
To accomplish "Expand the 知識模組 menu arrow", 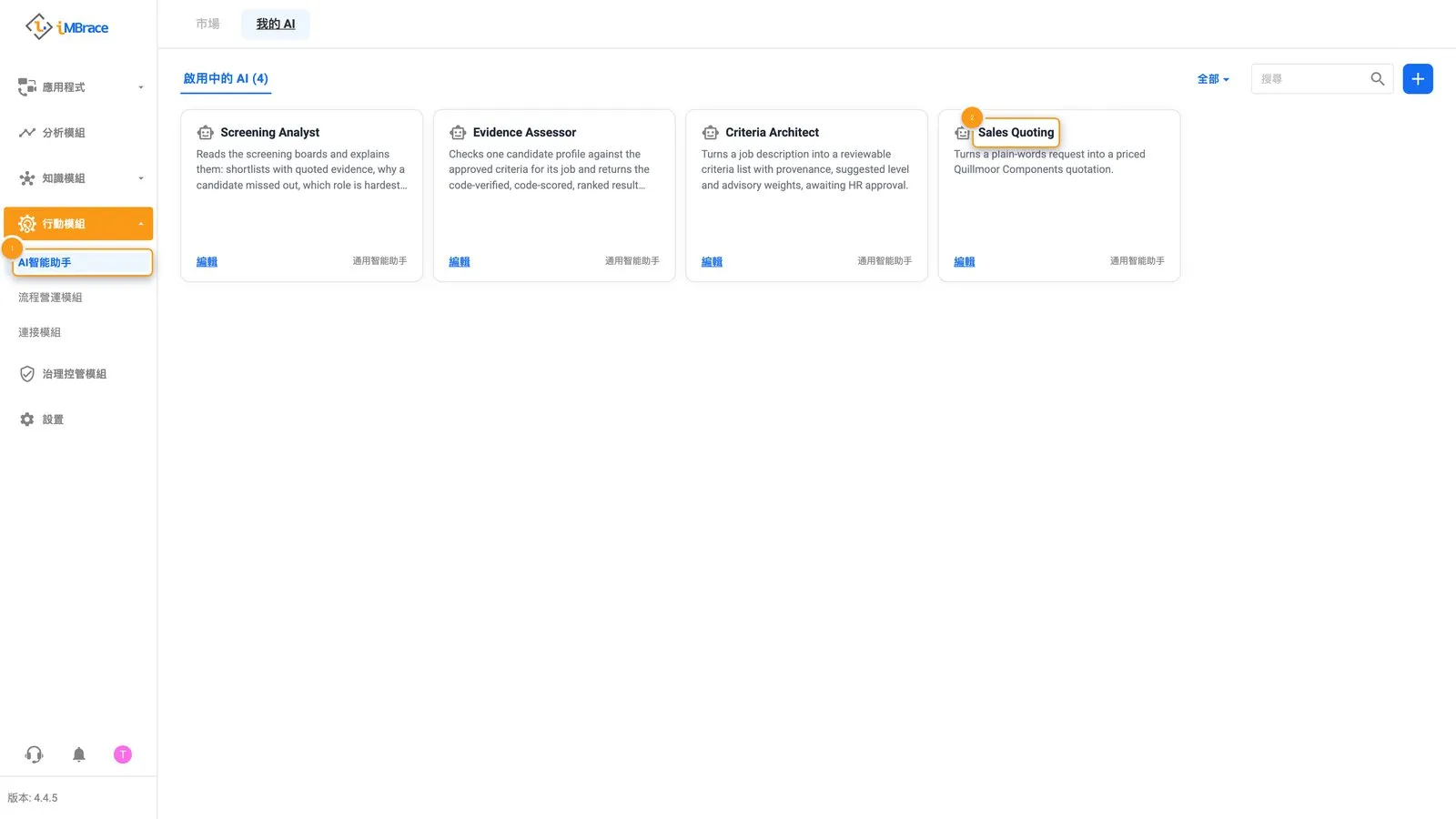I will [x=141, y=178].
